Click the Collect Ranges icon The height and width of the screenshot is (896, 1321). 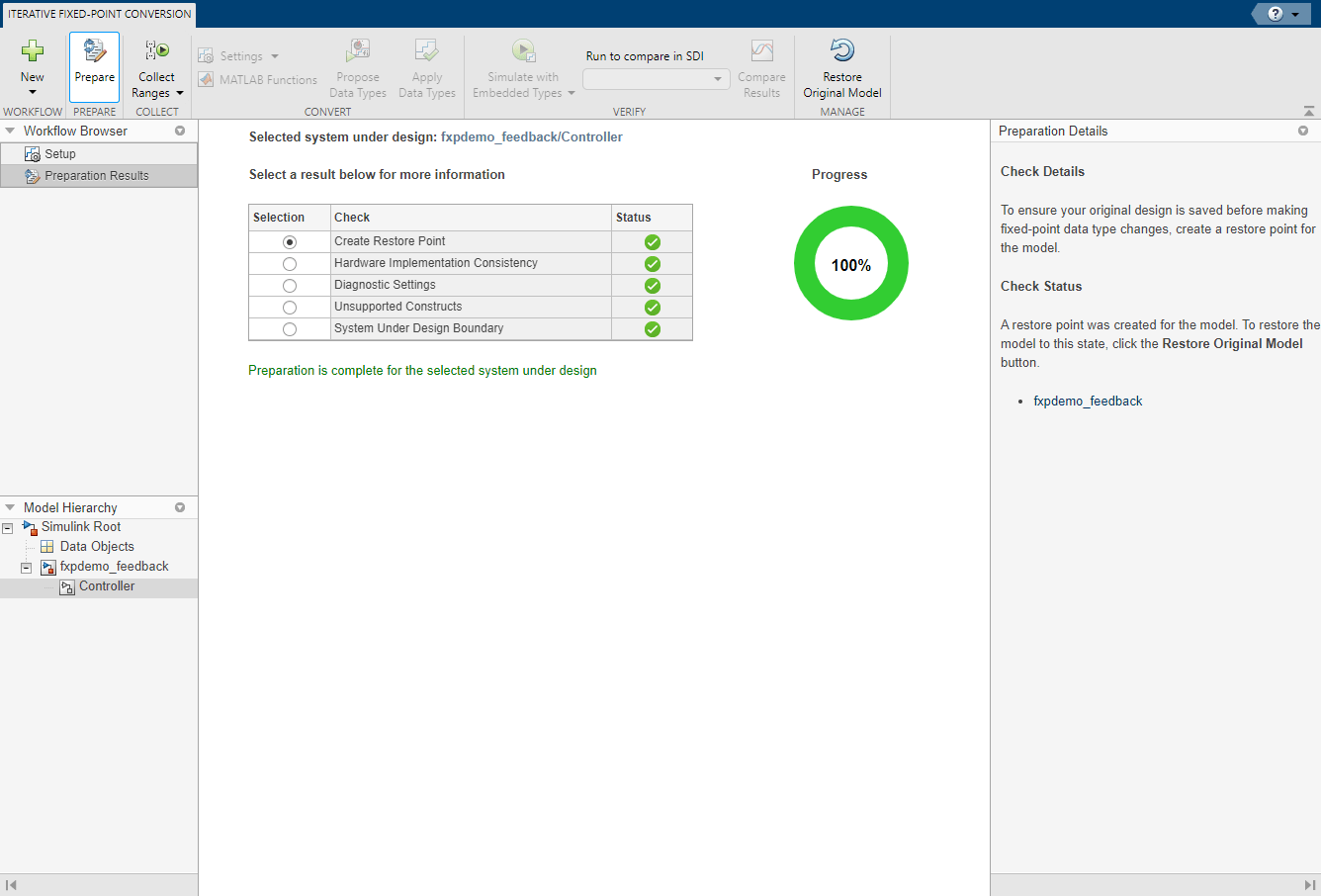[x=156, y=51]
